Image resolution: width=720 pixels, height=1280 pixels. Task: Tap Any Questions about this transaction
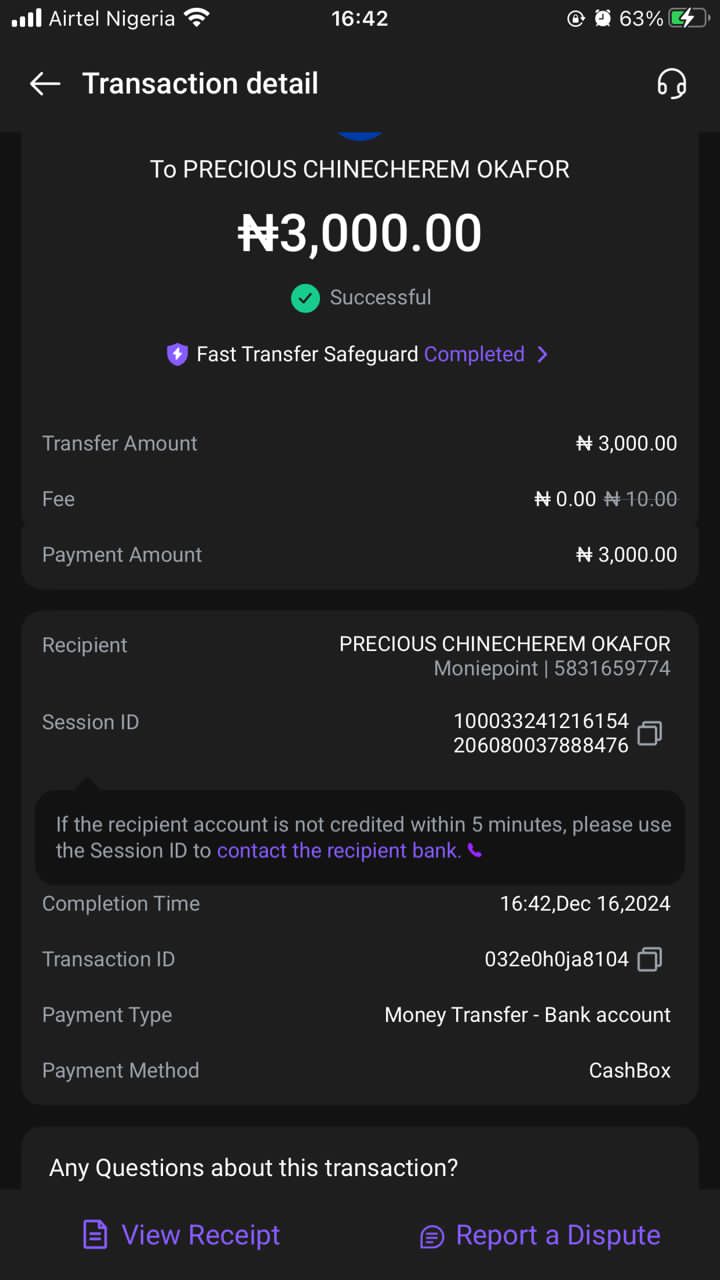pos(254,1167)
